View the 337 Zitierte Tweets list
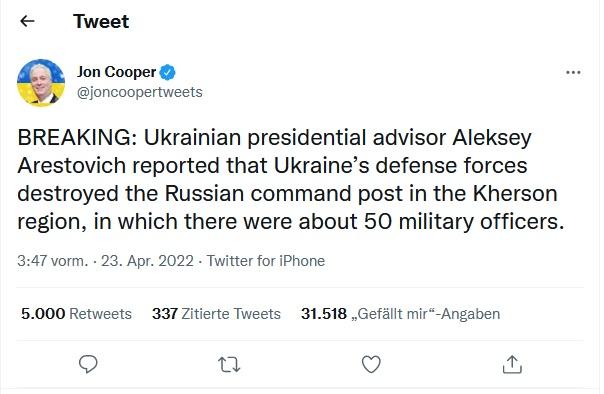Viewport: 604px width, 394px height. coord(216,314)
